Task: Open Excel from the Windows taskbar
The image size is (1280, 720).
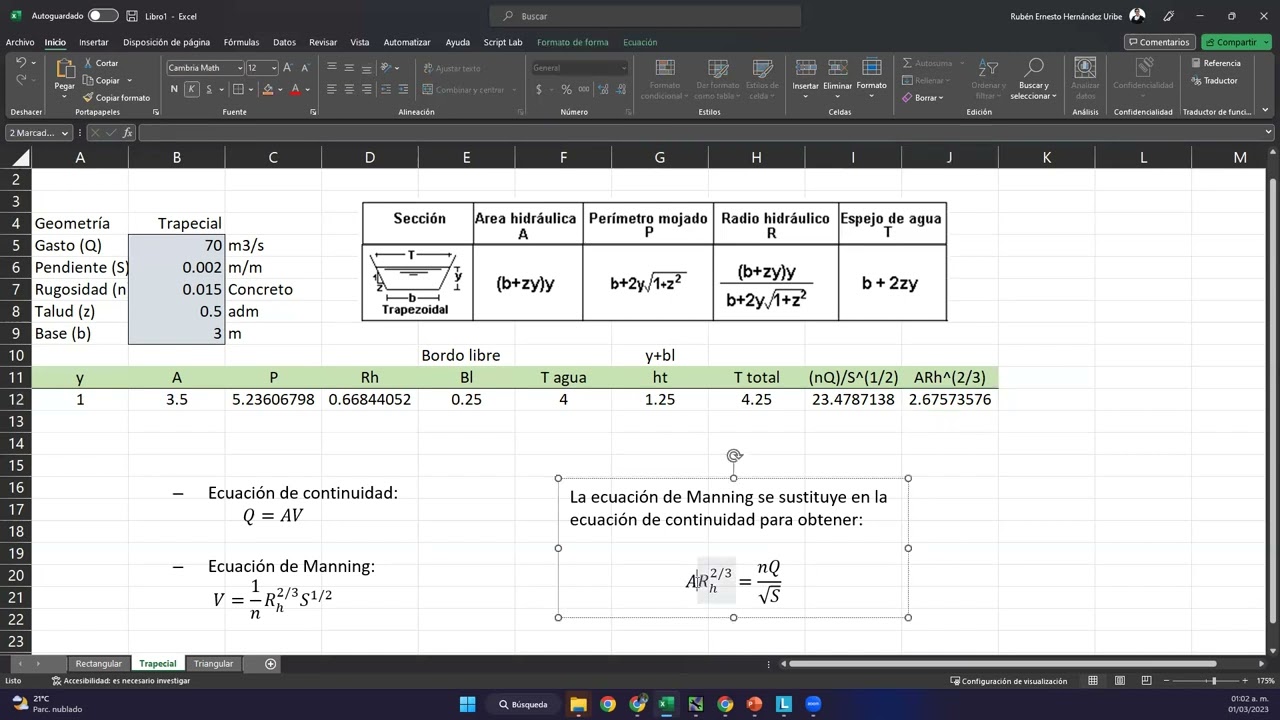Action: (x=666, y=704)
